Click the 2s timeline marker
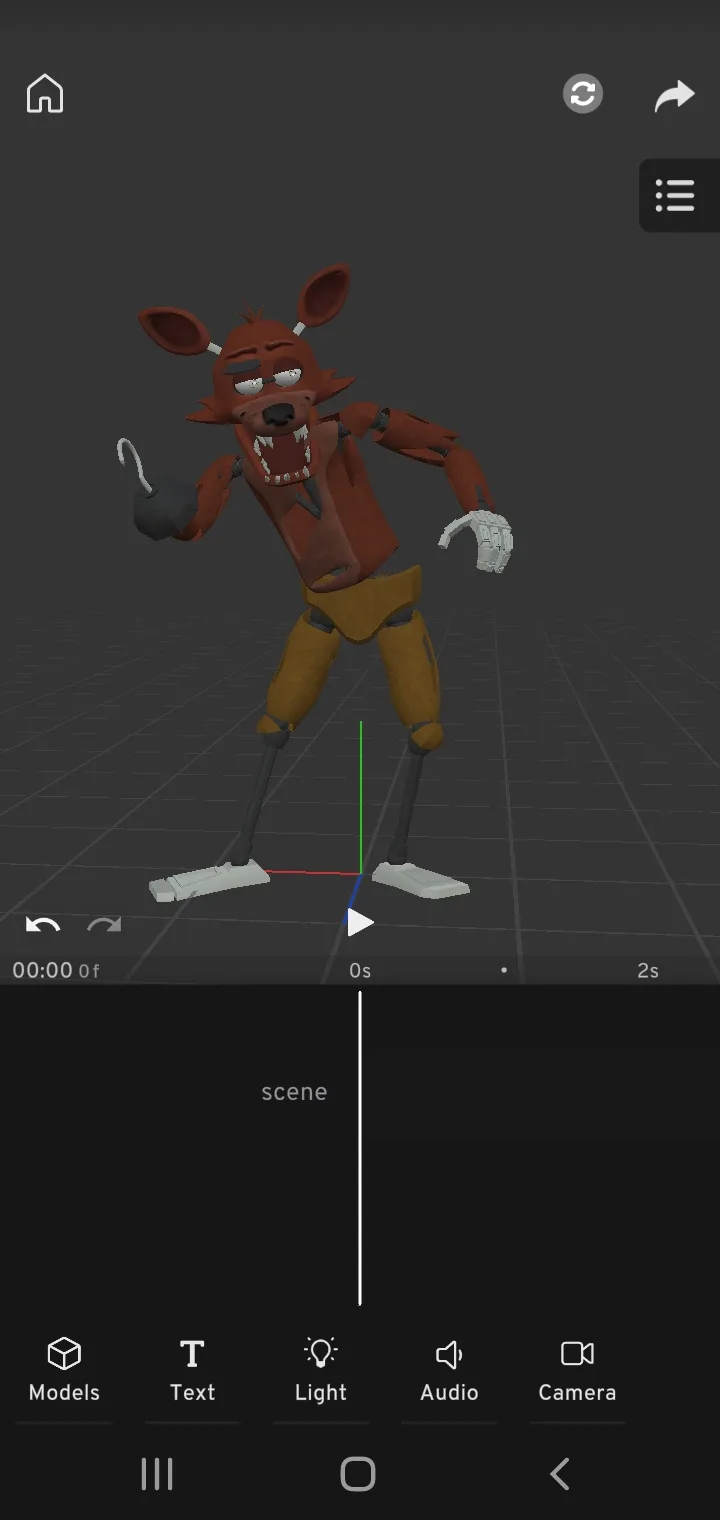 648,971
